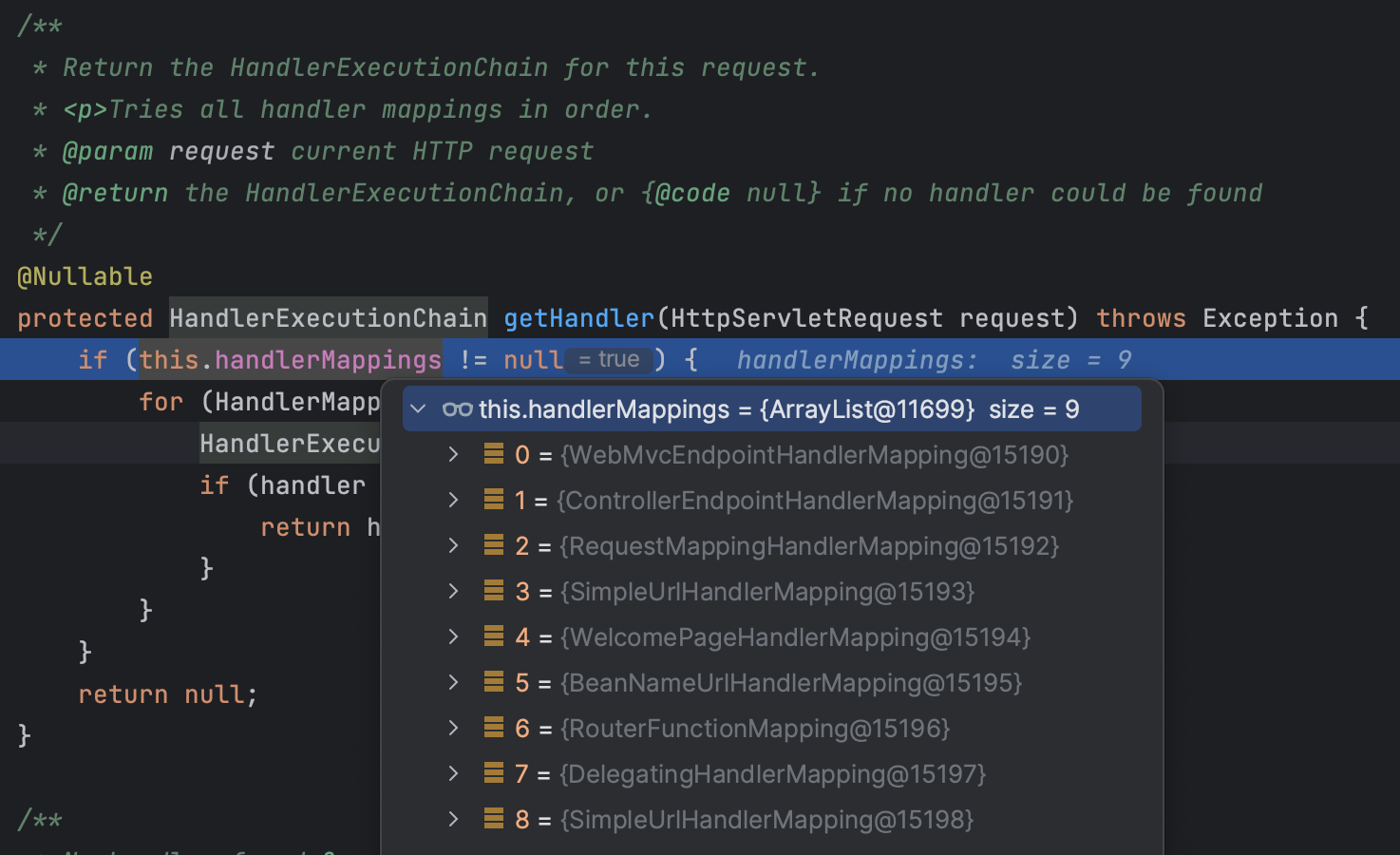The width and height of the screenshot is (1400, 855).
Task: Click the HandlerExecutionChain return type
Action: point(329,318)
